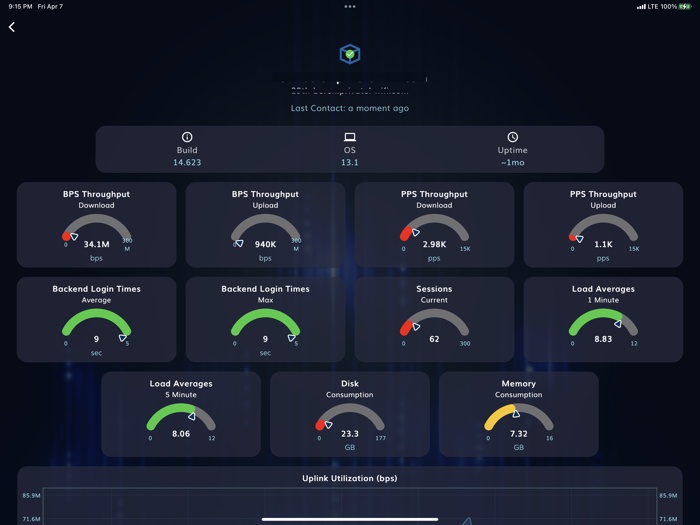Tap the 8.83 load average value
This screenshot has height=525, width=700.
[x=603, y=339]
